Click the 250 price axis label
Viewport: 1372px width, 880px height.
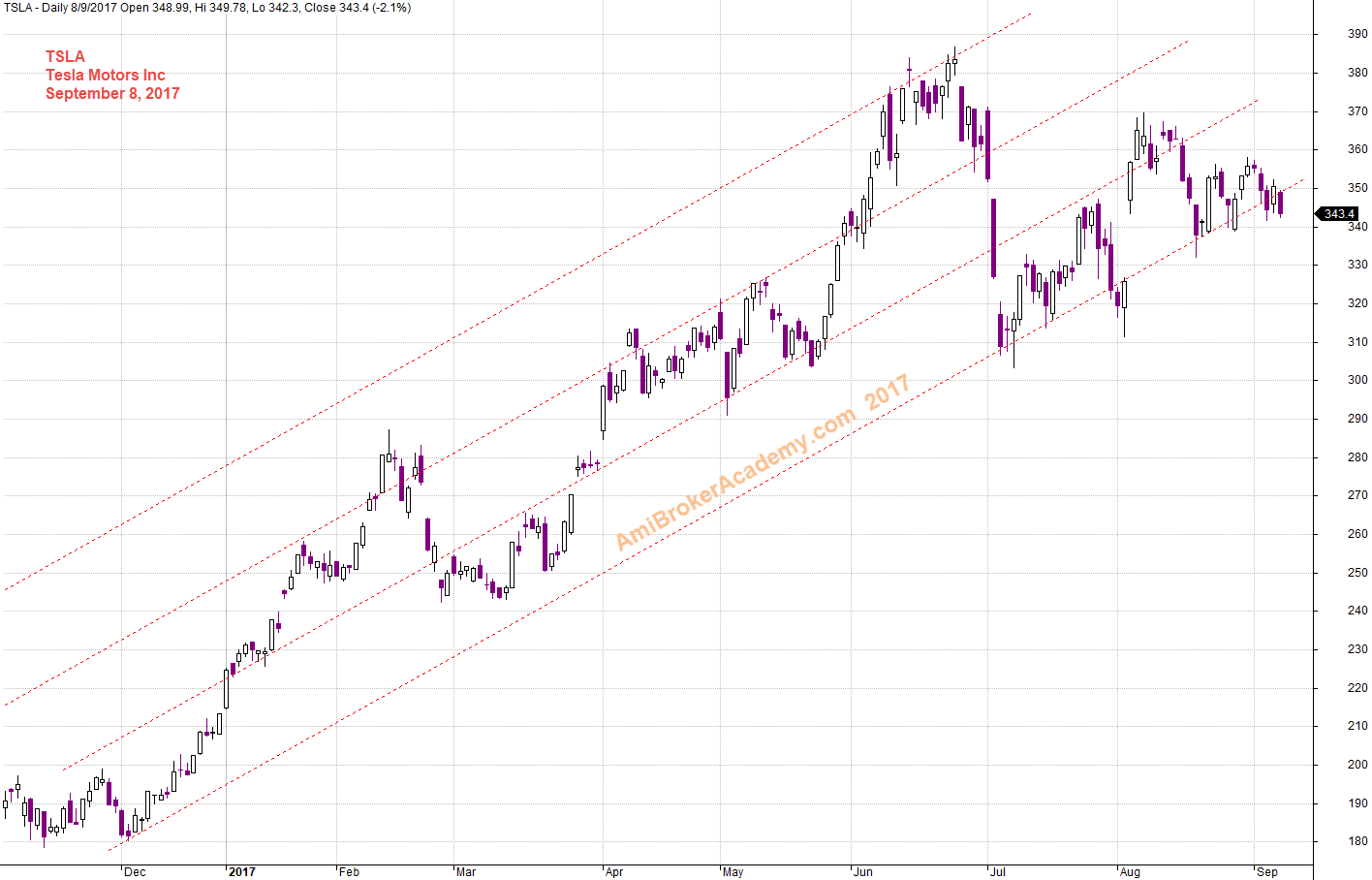click(x=1357, y=573)
